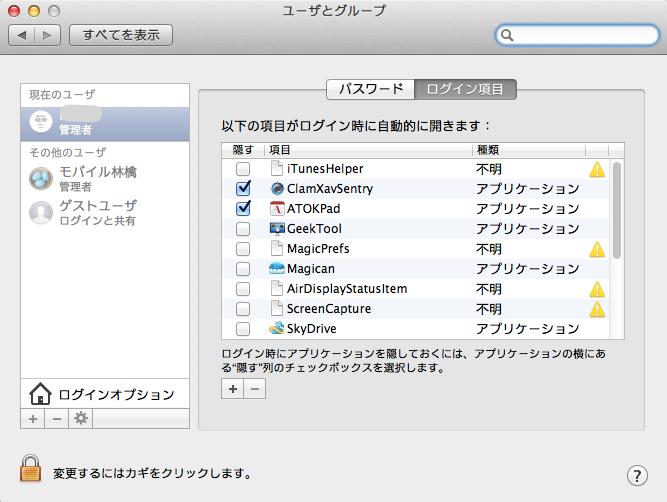Click the AirDisplayStatusItem document icon

(277, 288)
